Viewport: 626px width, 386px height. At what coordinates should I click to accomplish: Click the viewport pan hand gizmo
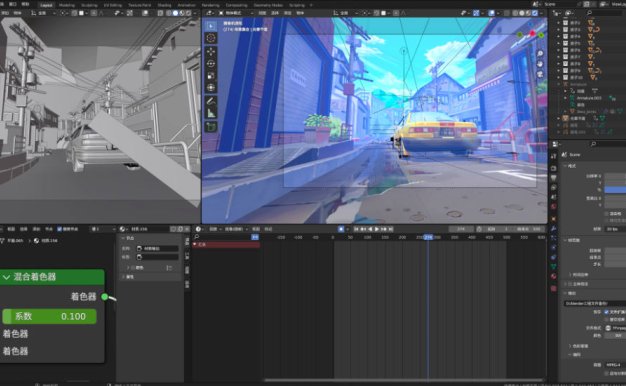[x=540, y=64]
